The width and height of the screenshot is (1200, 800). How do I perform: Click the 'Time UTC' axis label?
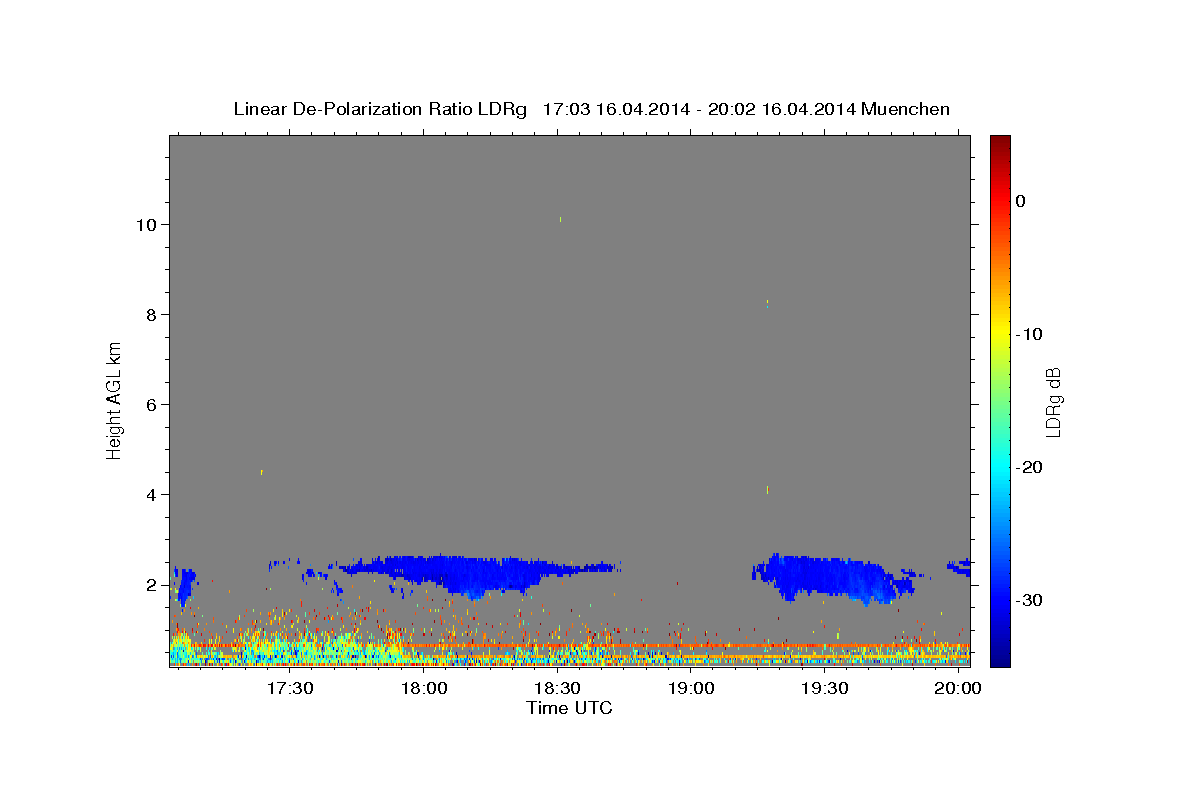point(569,708)
